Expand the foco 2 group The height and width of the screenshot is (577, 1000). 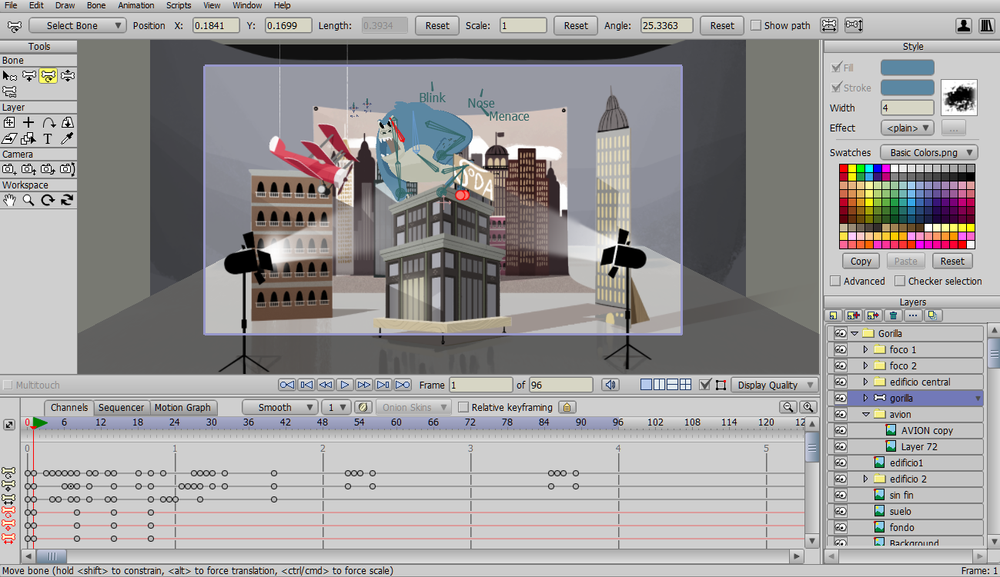[865, 366]
